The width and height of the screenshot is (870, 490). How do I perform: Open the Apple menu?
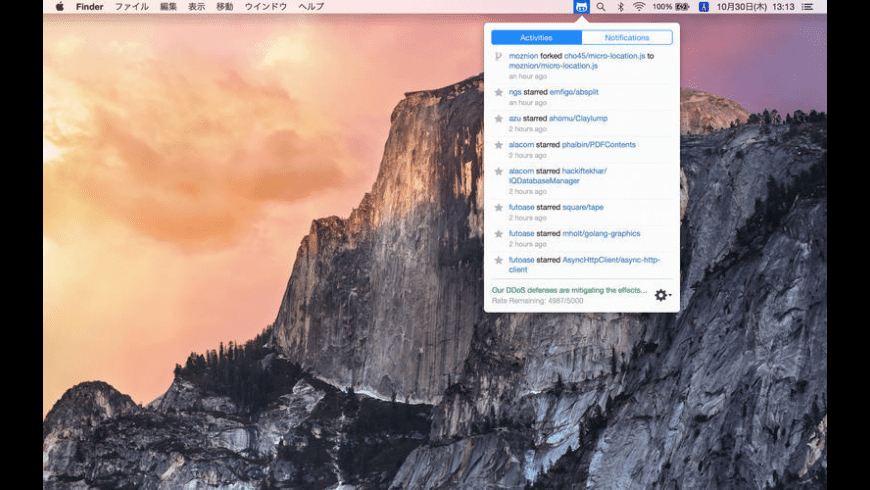60,7
